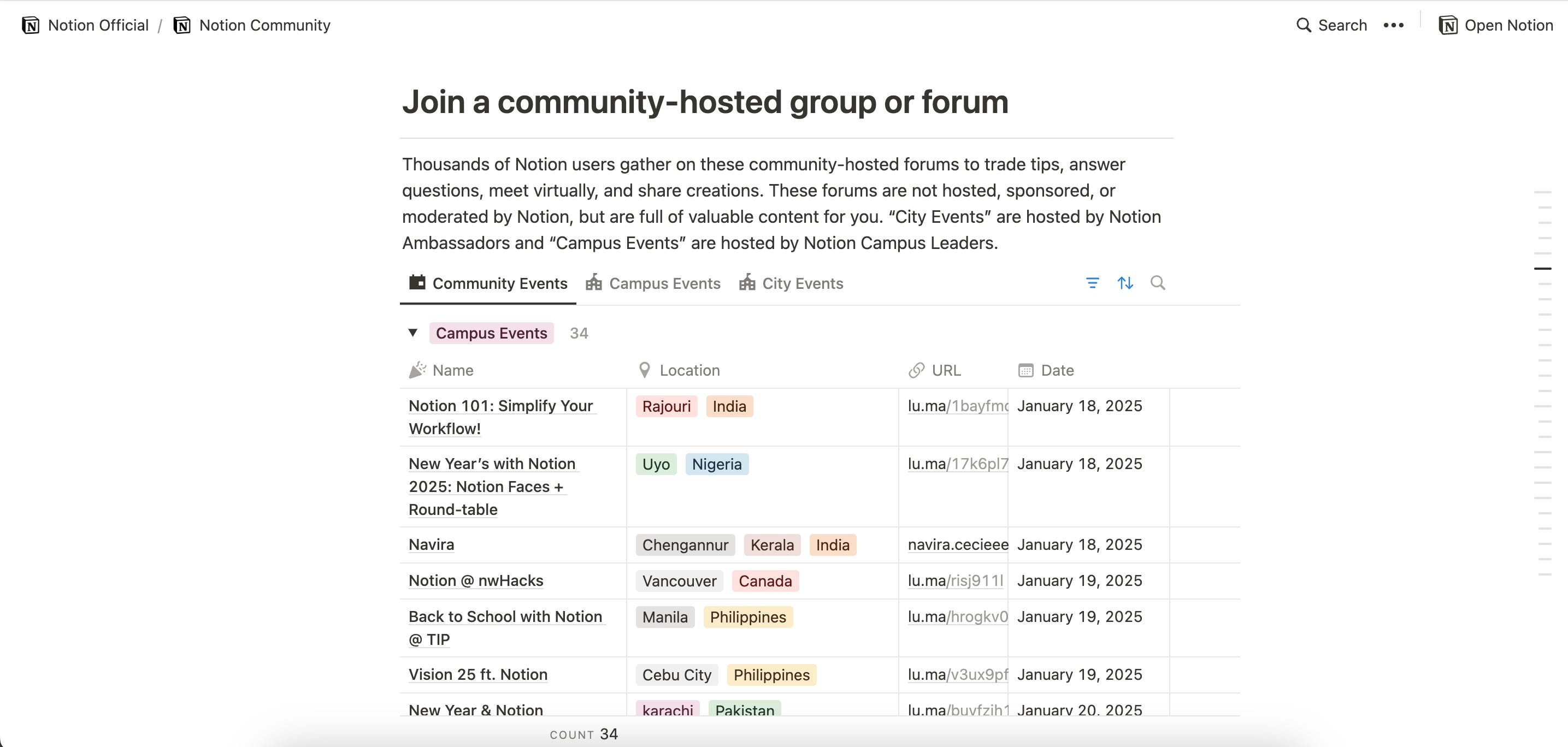The image size is (1568, 747).
Task: Click the Cebu City location tag
Action: (677, 674)
